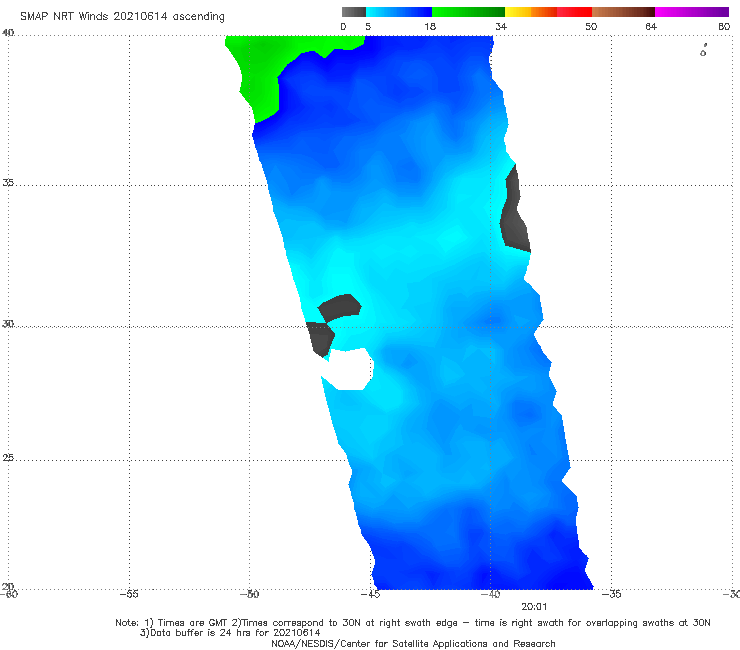740x650 pixels.
Task: Click the gray 0-5 segment of color bar
Action: 353,12
